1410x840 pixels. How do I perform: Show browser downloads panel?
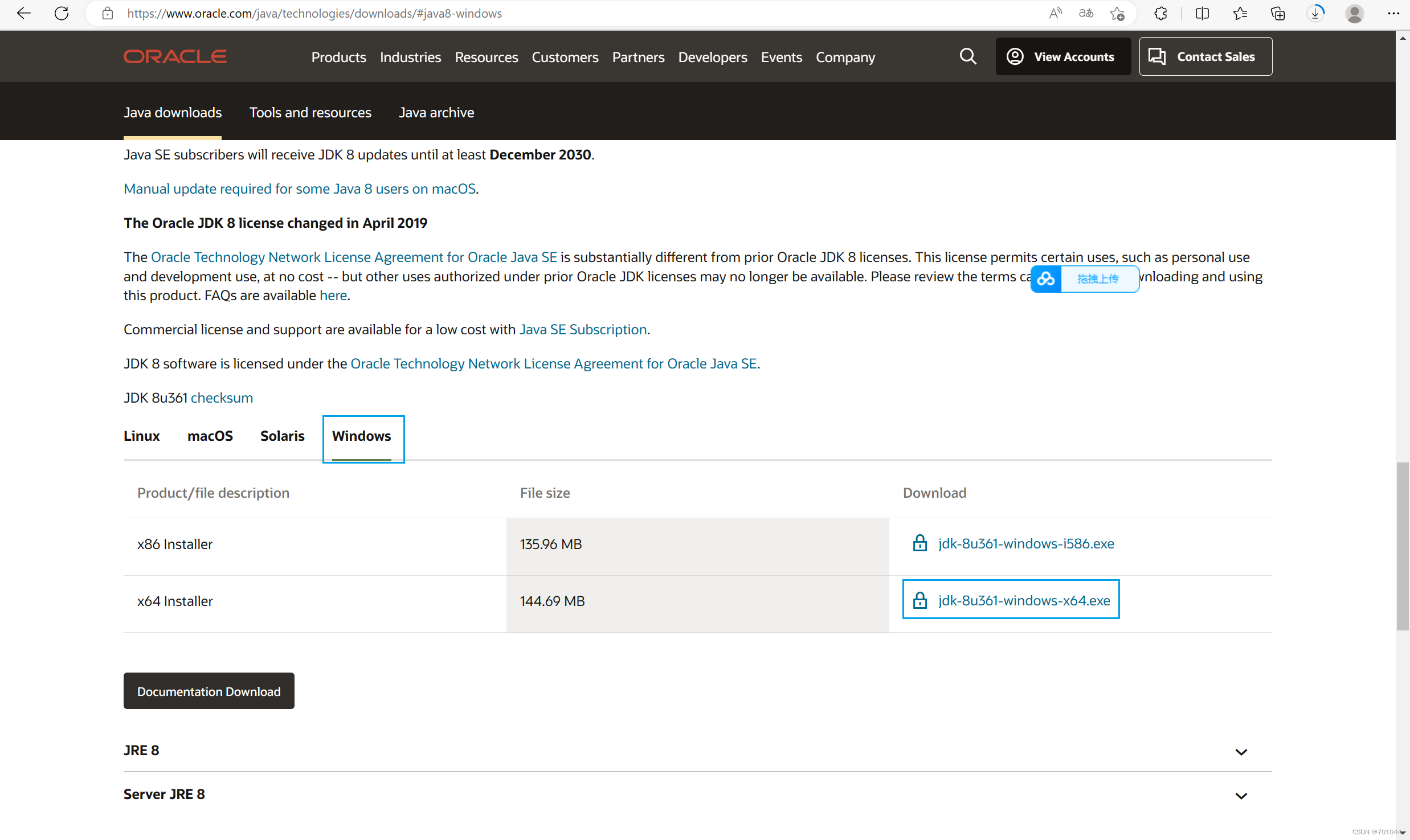1315,13
